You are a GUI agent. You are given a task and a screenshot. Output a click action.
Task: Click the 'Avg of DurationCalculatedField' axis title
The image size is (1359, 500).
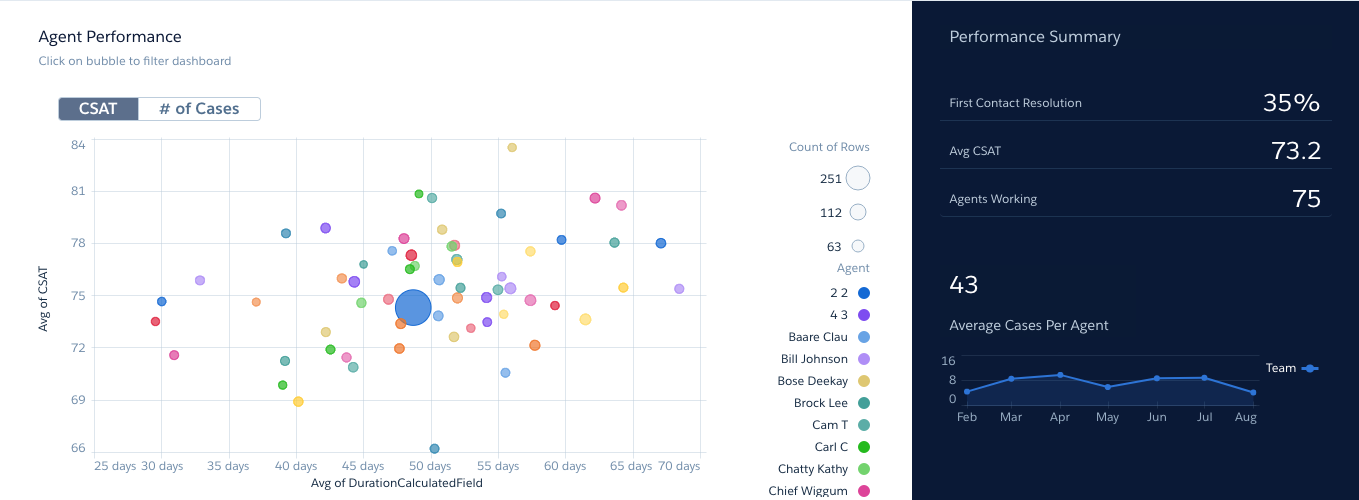click(397, 483)
